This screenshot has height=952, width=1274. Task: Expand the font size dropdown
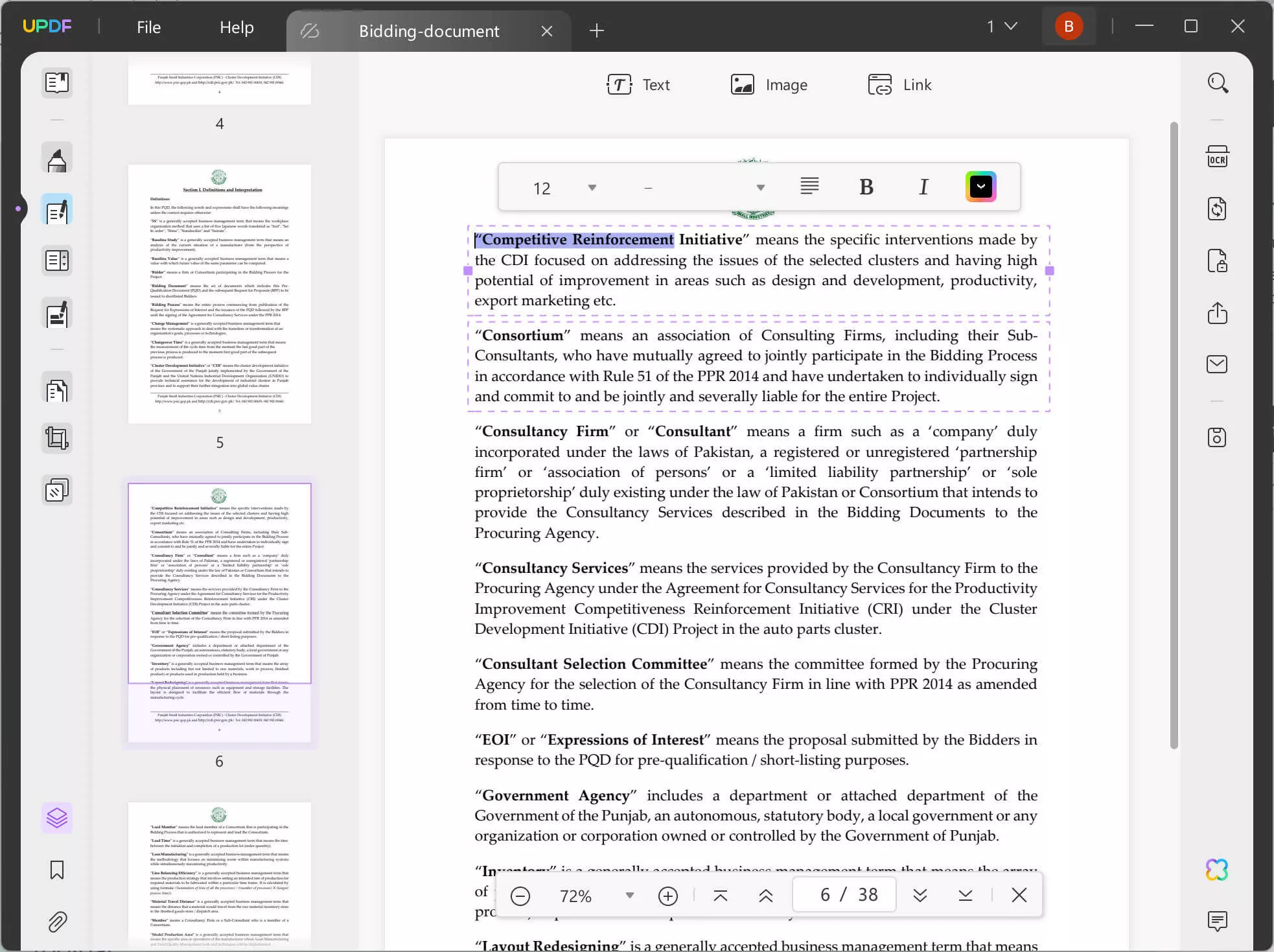(591, 187)
